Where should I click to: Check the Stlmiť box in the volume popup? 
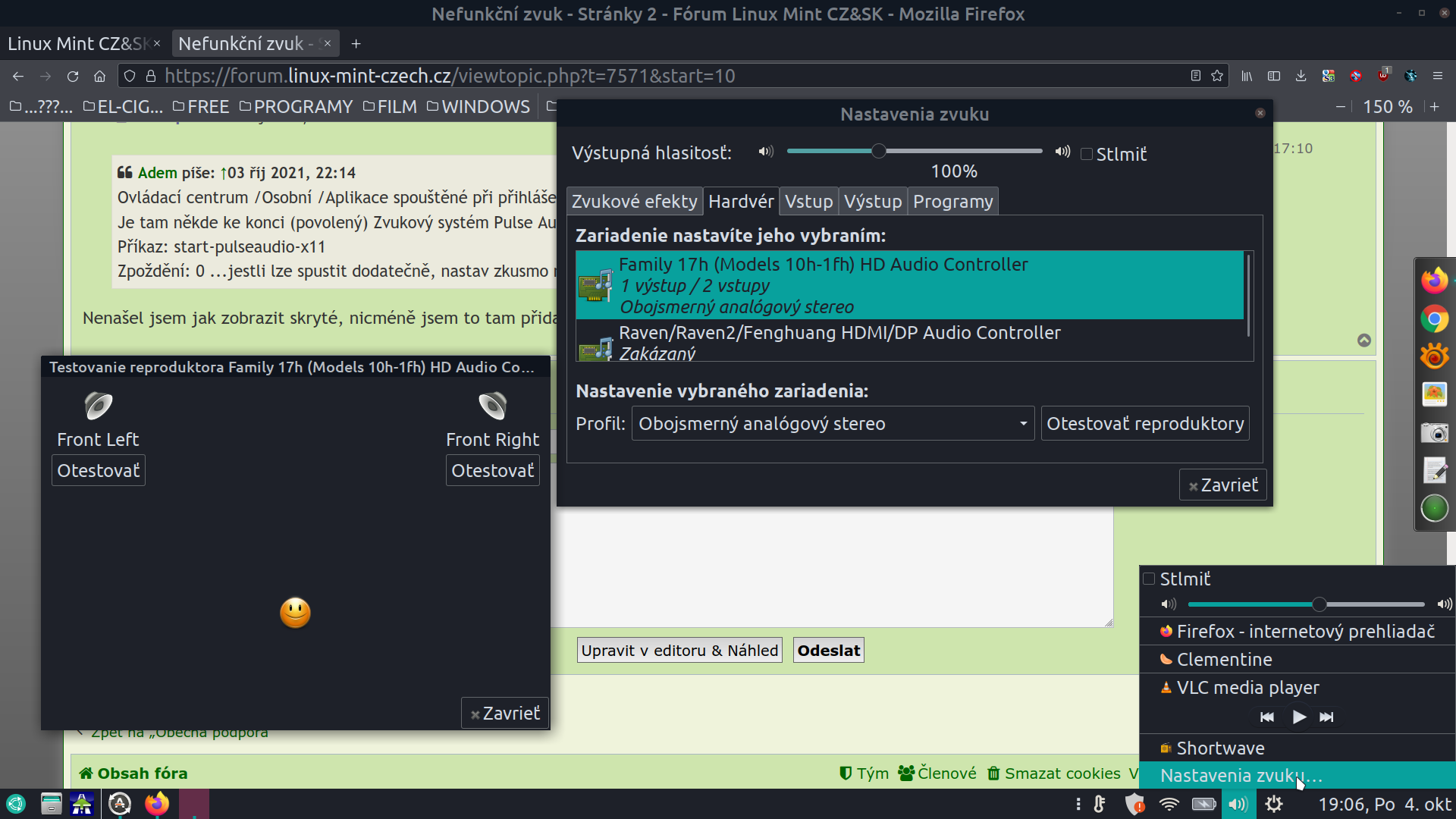click(1149, 579)
